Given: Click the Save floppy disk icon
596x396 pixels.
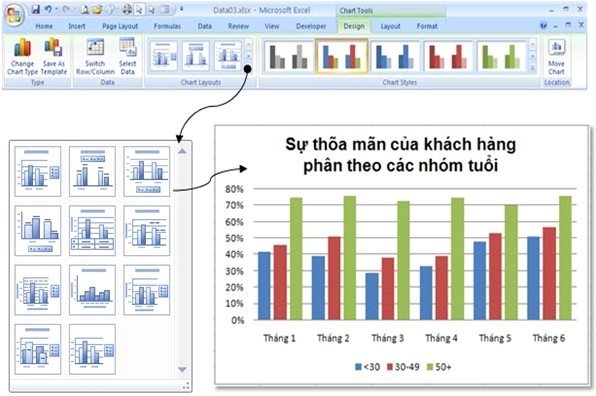Looking at the screenshot, I should [35, 10].
